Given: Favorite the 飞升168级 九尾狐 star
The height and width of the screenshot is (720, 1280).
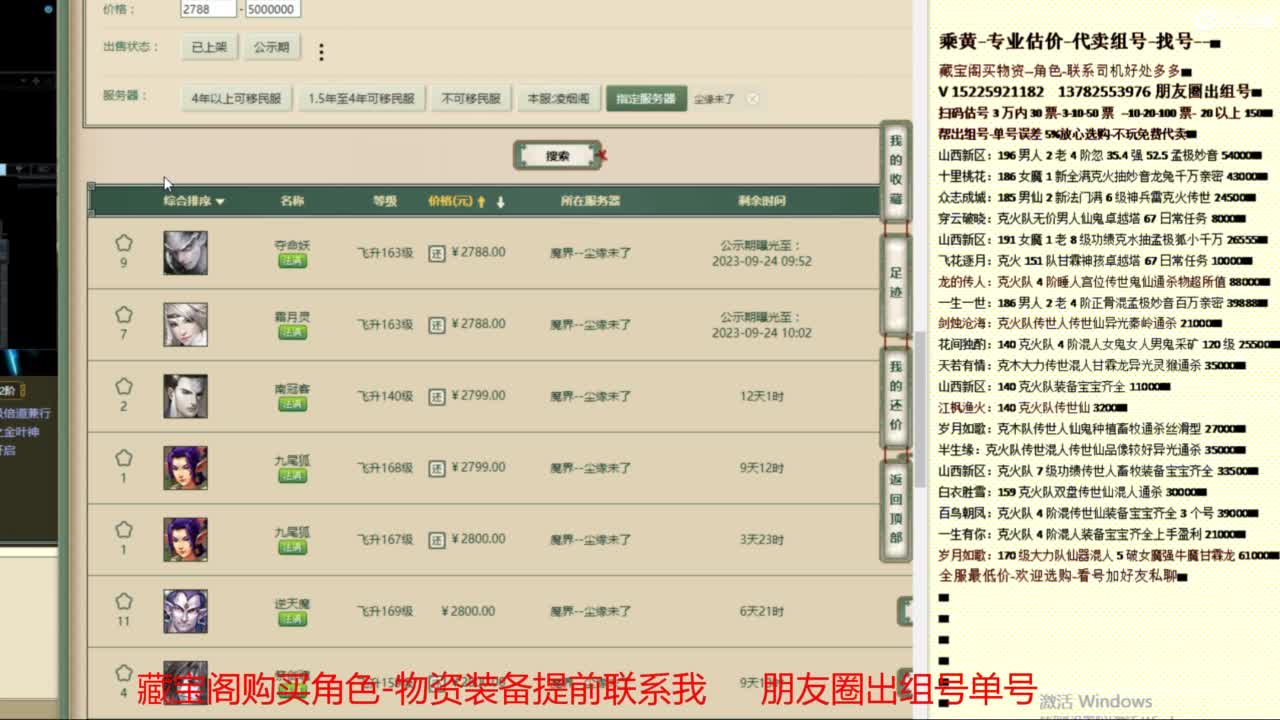Looking at the screenshot, I should click(123, 458).
